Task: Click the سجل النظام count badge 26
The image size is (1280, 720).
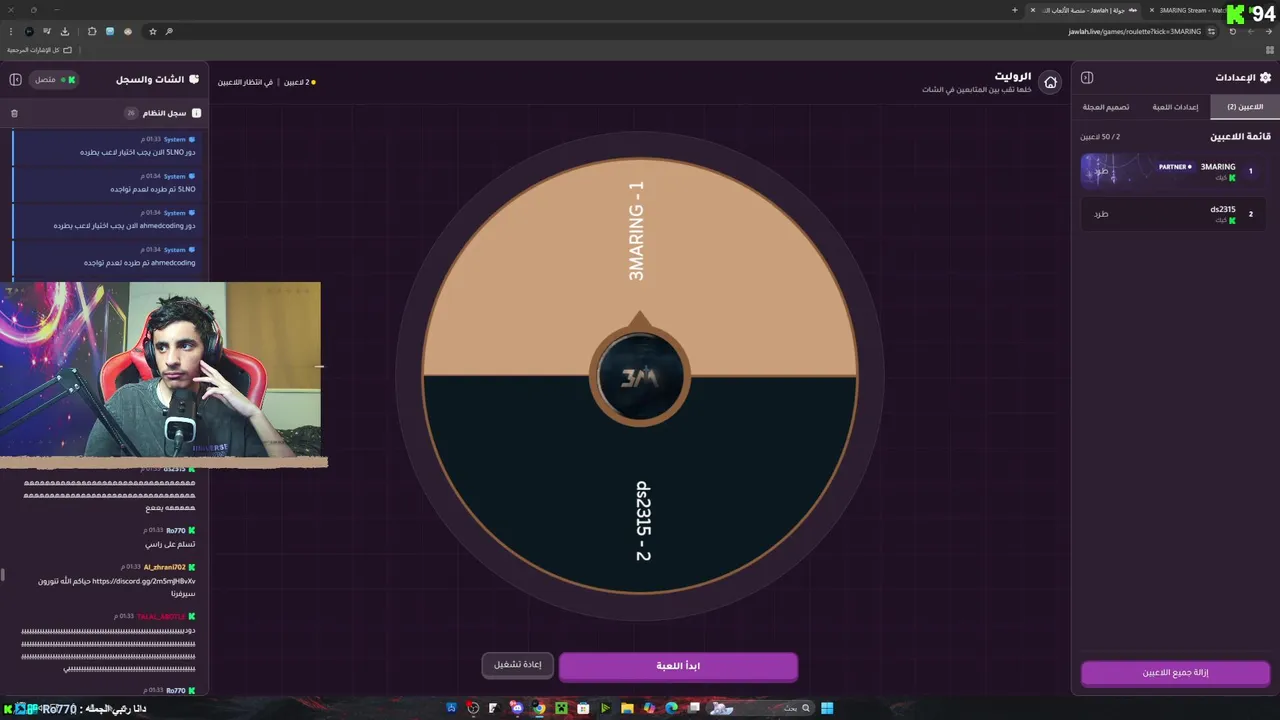Action: click(130, 113)
